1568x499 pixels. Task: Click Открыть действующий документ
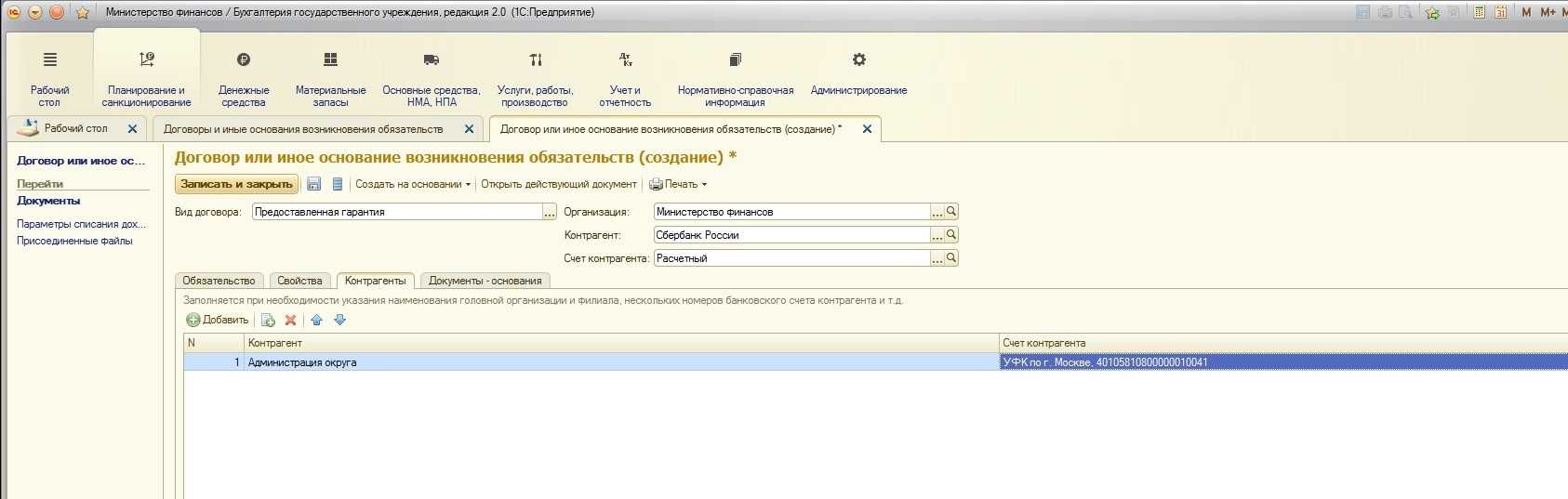point(558,184)
